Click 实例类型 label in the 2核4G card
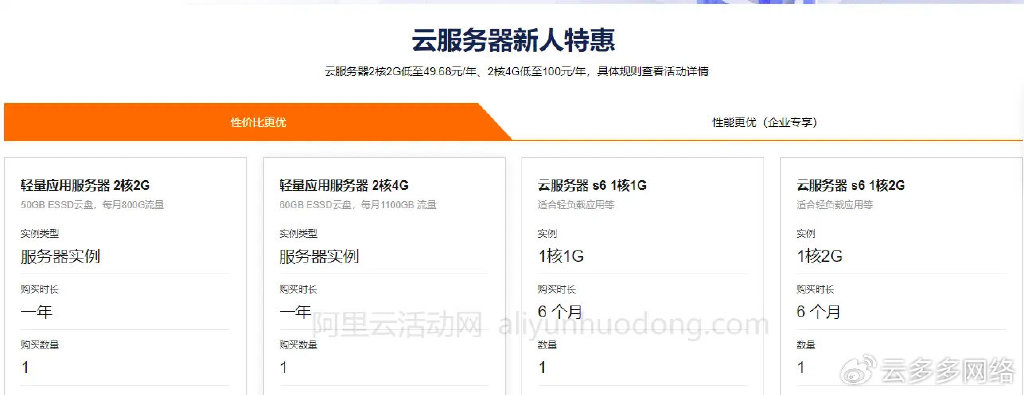Screen dimensions: 1024x395 pos(298,234)
